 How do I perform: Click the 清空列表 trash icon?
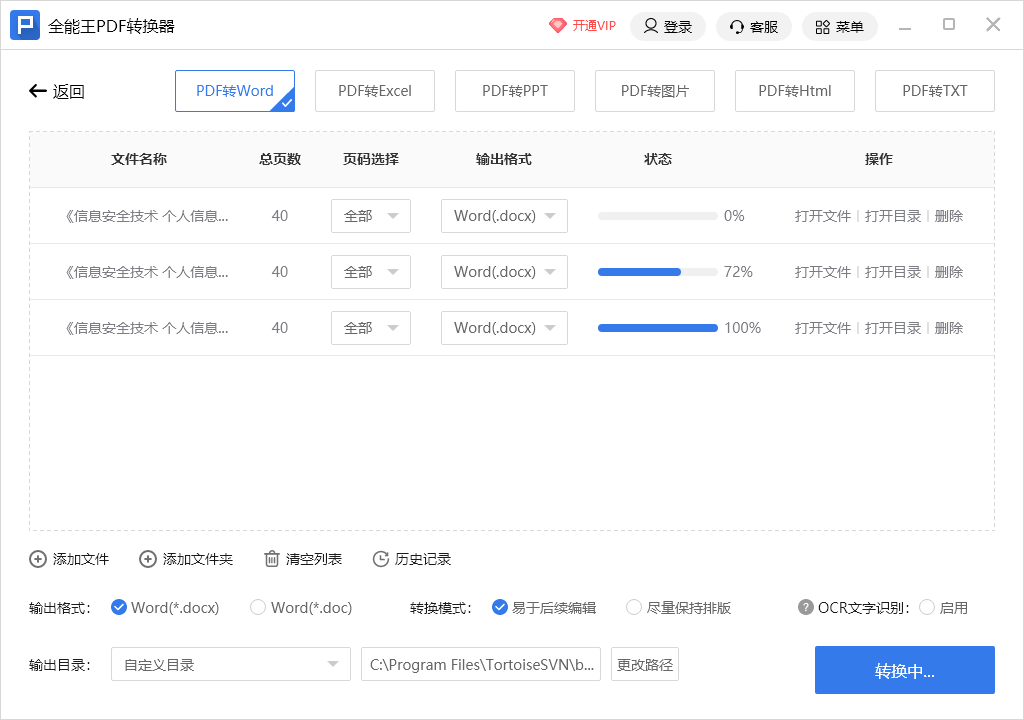[x=271, y=559]
